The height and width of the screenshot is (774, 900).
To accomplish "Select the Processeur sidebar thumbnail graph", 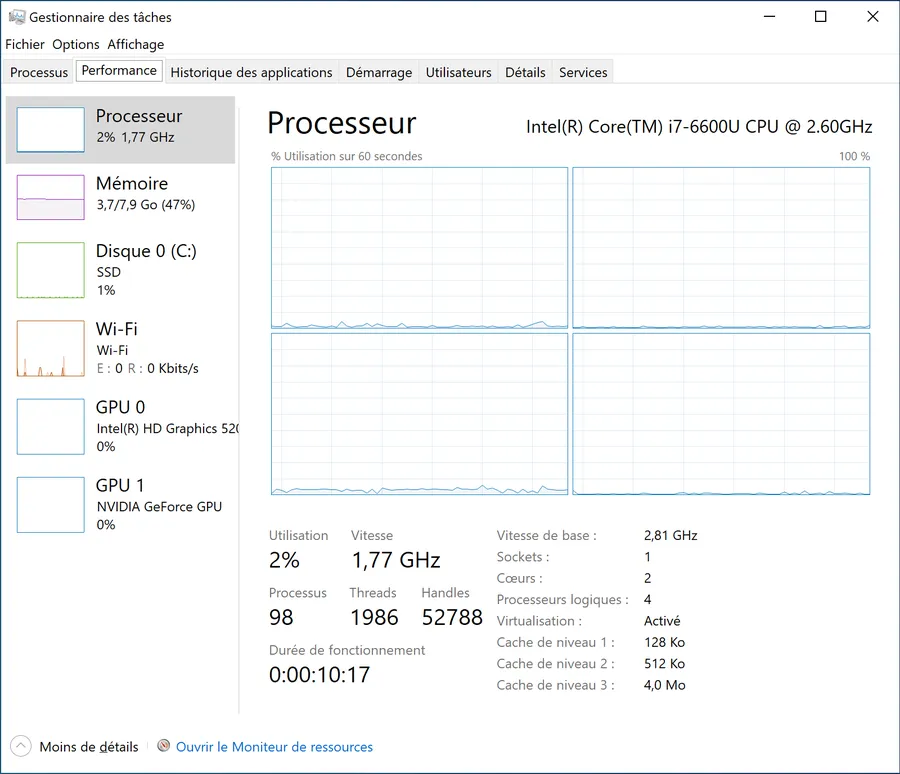I will click(x=51, y=130).
